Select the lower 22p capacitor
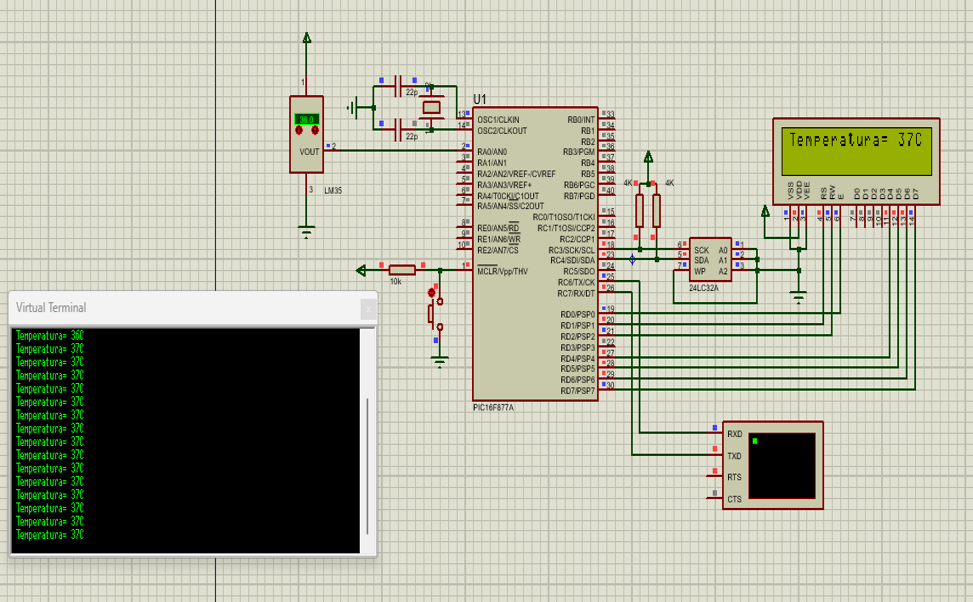Image resolution: width=973 pixels, height=602 pixels. point(410,125)
